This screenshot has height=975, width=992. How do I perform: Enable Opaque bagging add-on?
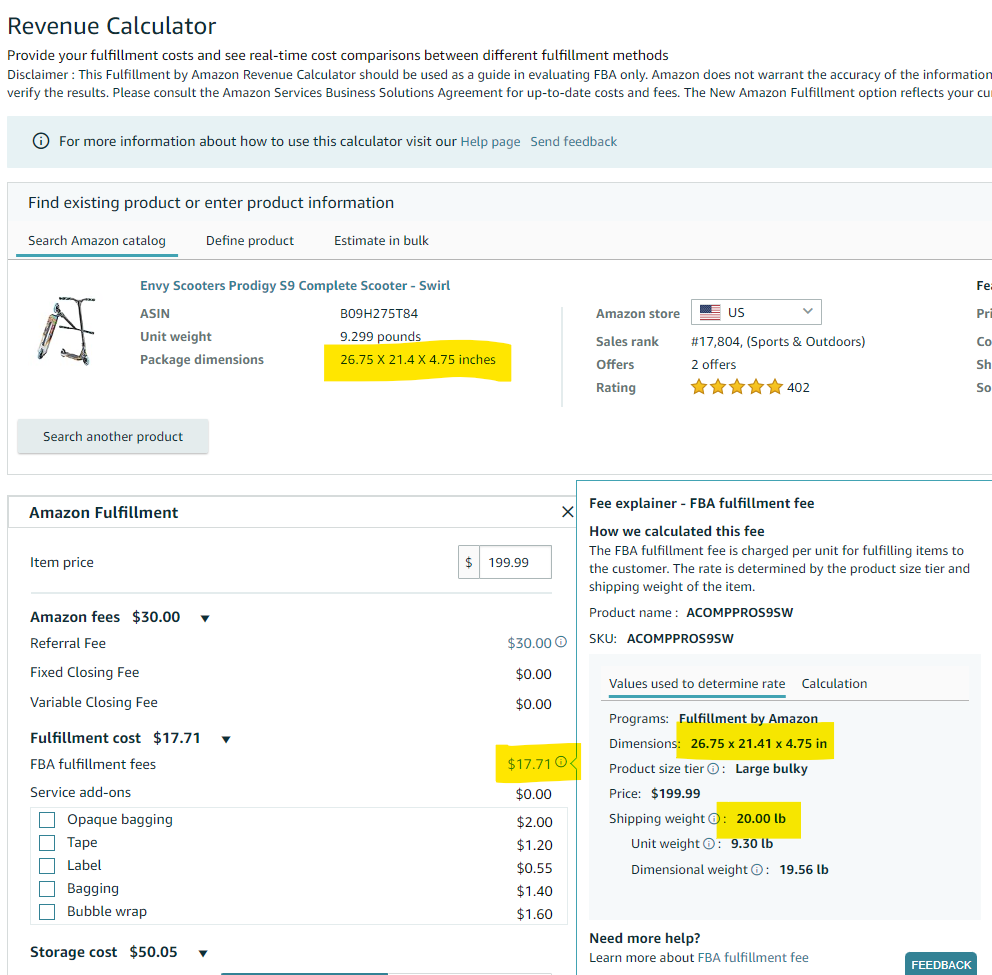[47, 820]
